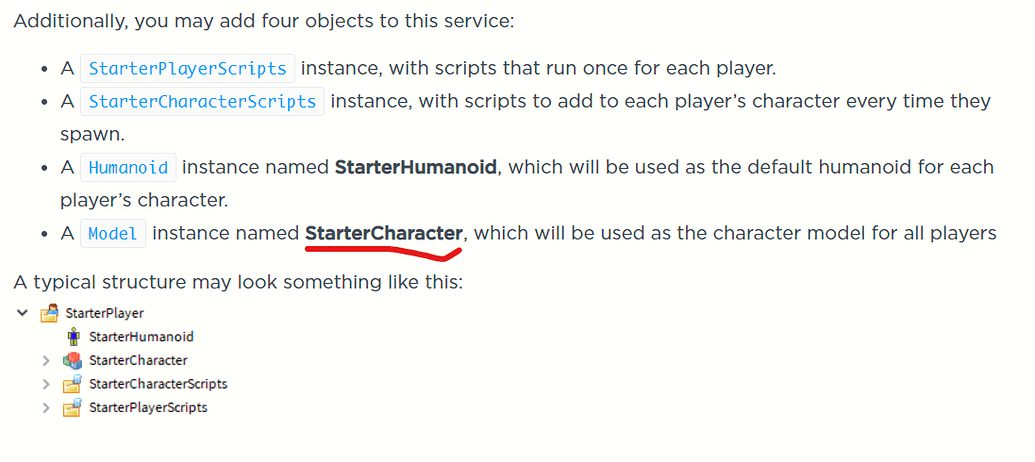Click the StarterPlayerScripts folder icon in tree
This screenshot has height=462, width=1035.
[73, 407]
